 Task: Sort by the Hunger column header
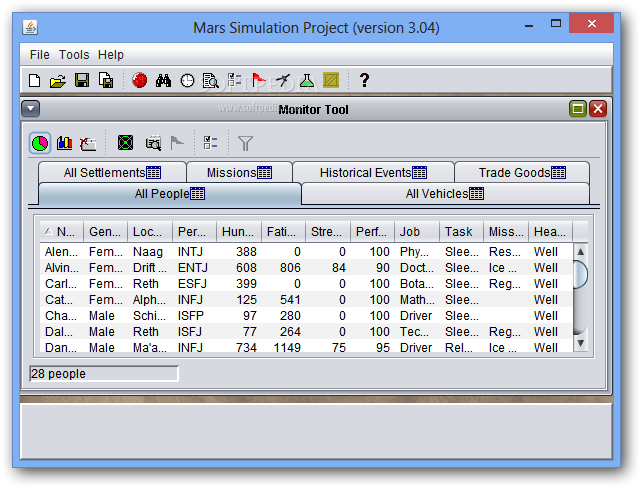tap(239, 232)
